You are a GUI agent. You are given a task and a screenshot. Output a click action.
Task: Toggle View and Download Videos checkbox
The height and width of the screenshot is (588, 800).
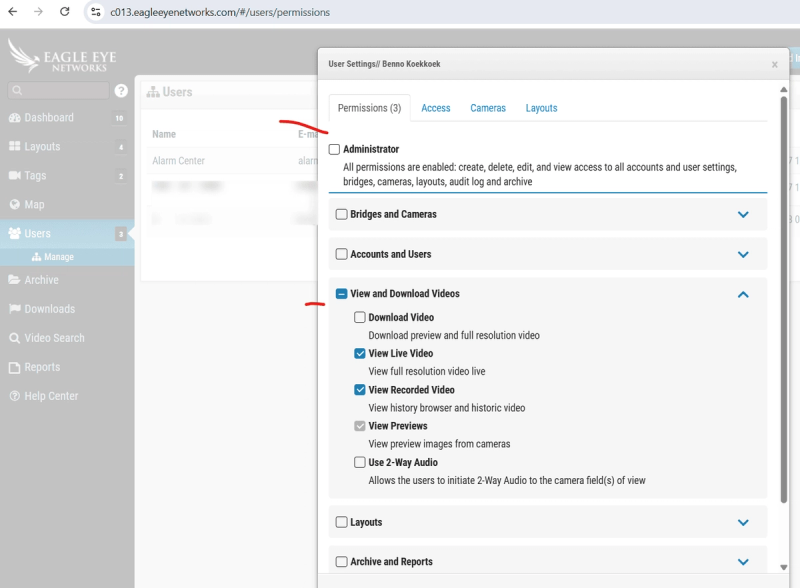pyautogui.click(x=341, y=293)
